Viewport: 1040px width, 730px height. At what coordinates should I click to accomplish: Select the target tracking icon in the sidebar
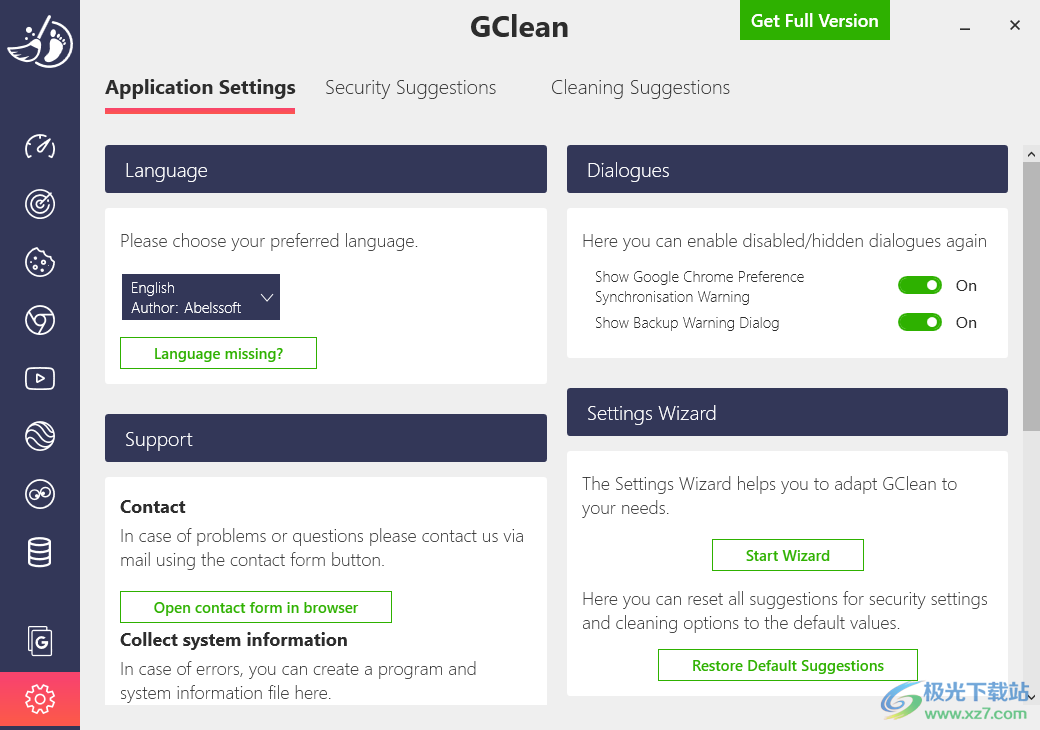click(x=40, y=204)
